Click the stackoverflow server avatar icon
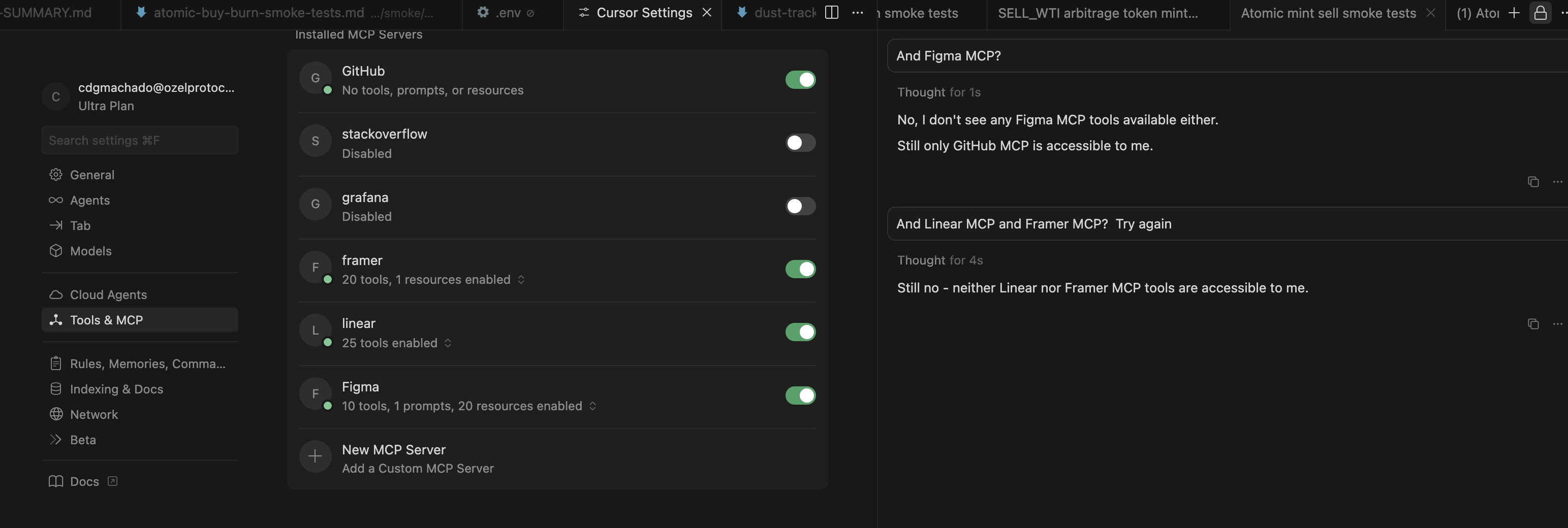 tap(315, 141)
